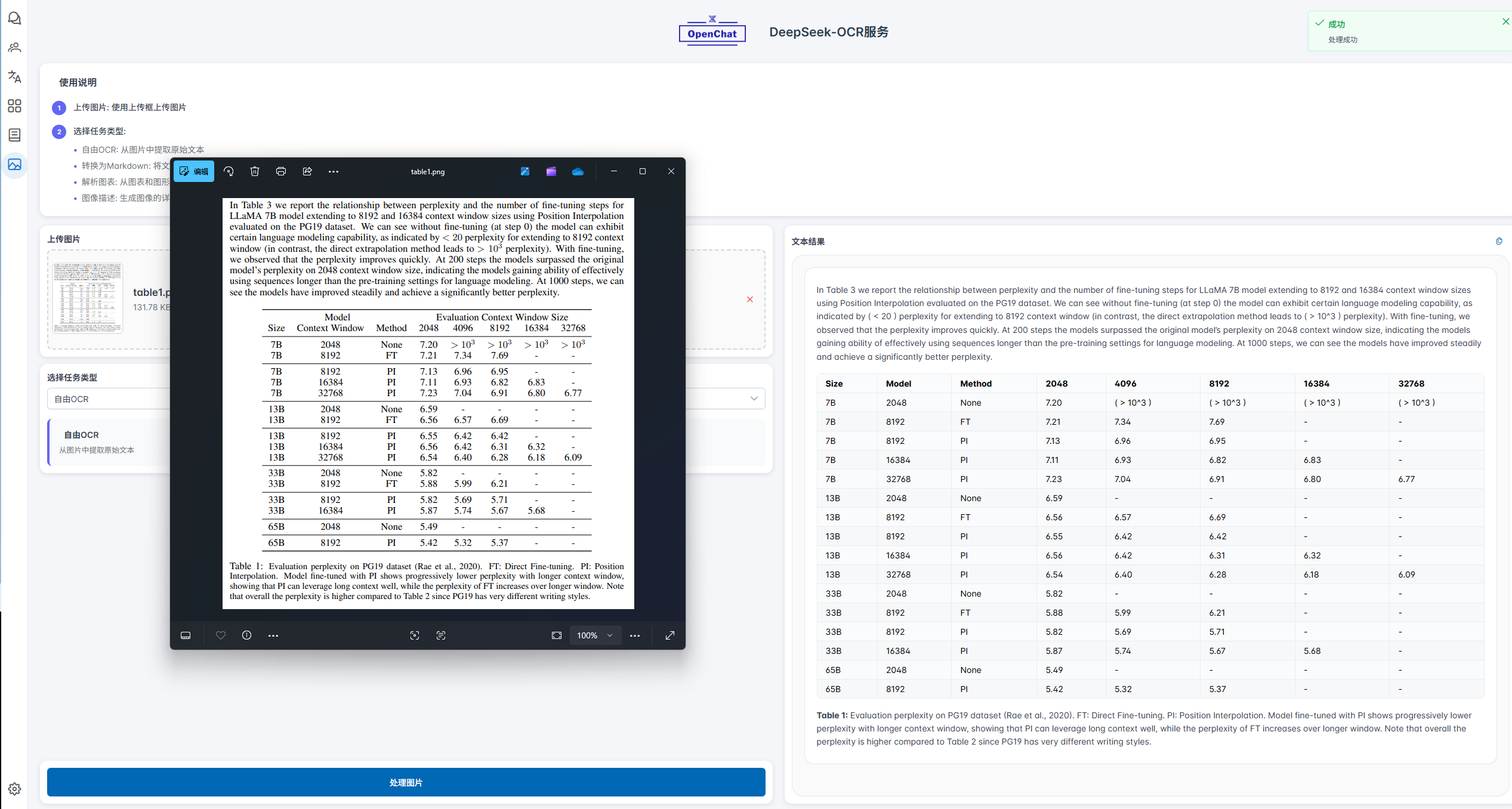Image resolution: width=1512 pixels, height=809 pixels.
Task: Open the translation icon in left sidebar
Action: 14,76
